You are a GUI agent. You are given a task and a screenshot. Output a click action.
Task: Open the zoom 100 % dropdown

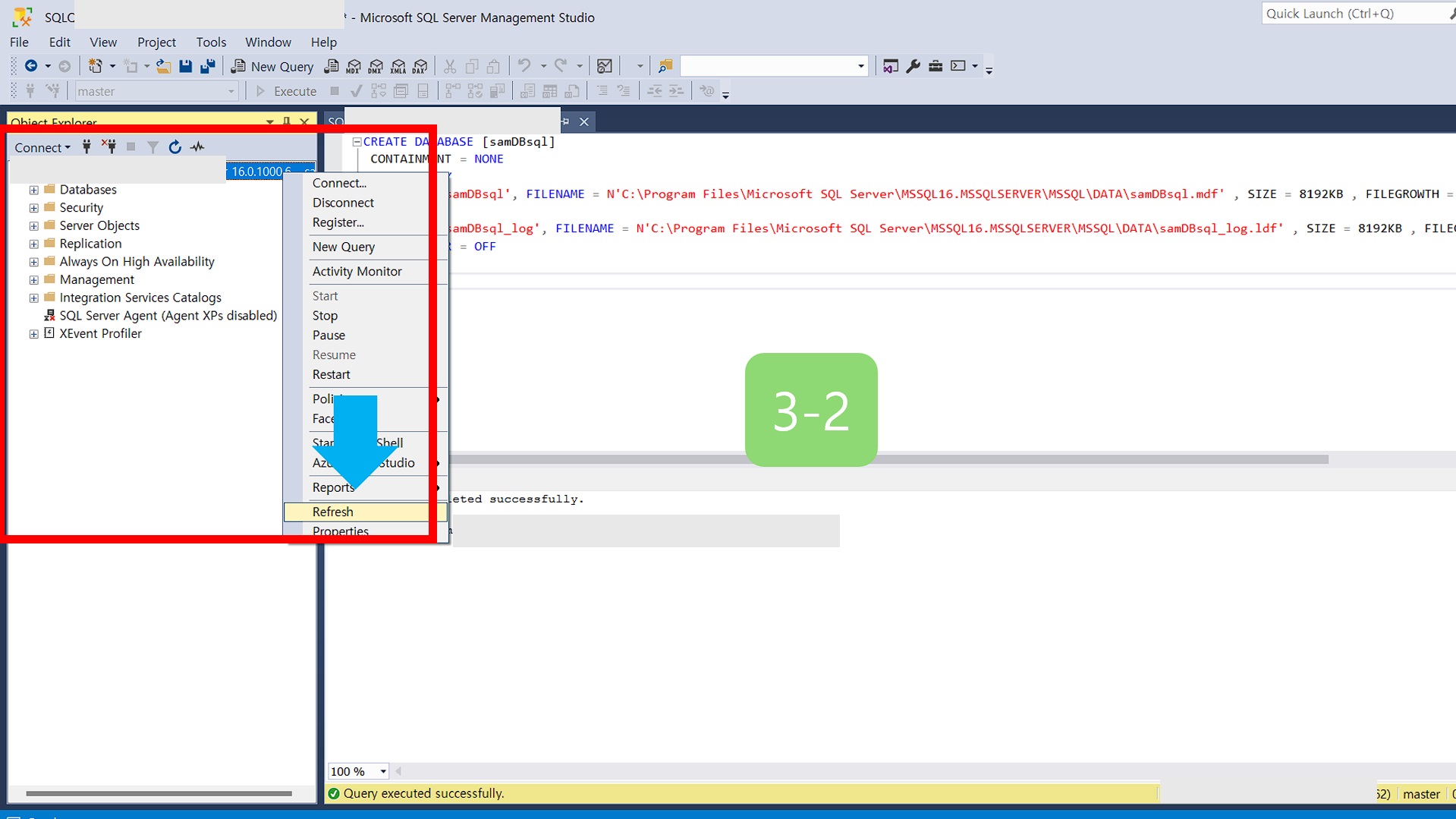tap(383, 771)
